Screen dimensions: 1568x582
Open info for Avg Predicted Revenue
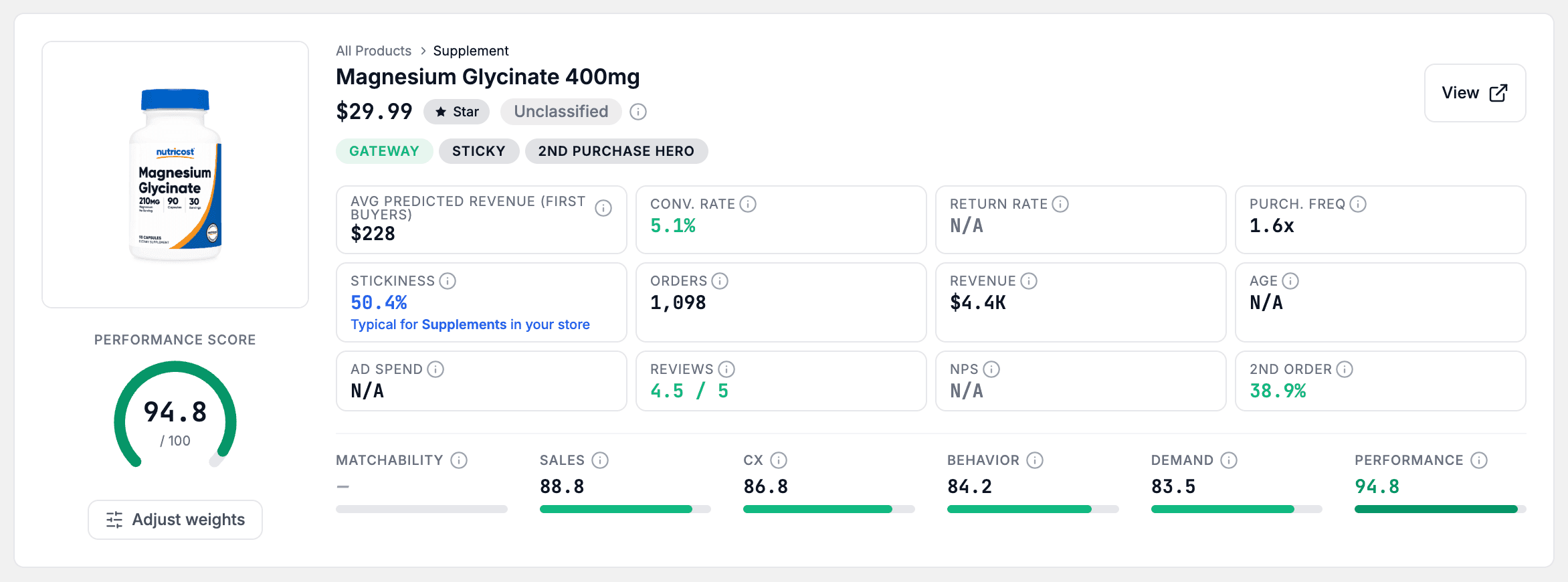(x=603, y=208)
